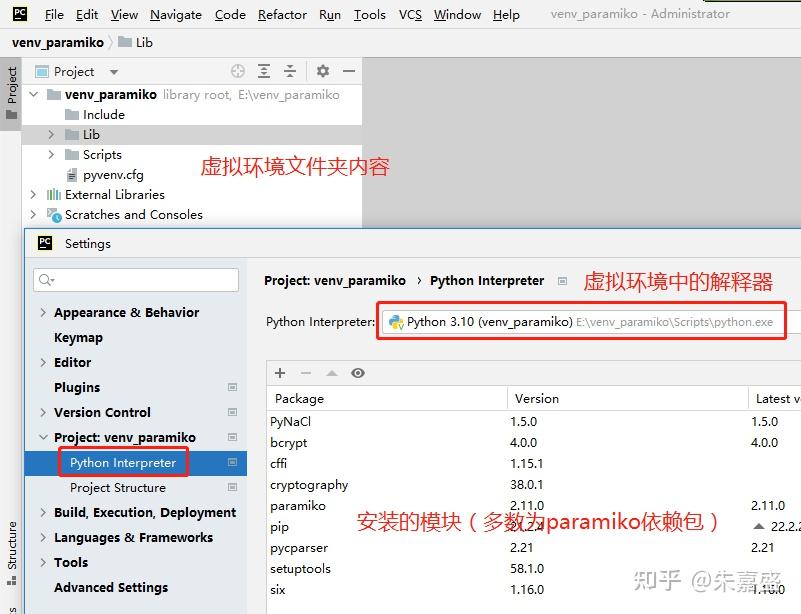The width and height of the screenshot is (801, 614).
Task: Expand the Tools settings chevron
Action: pyautogui.click(x=43, y=562)
